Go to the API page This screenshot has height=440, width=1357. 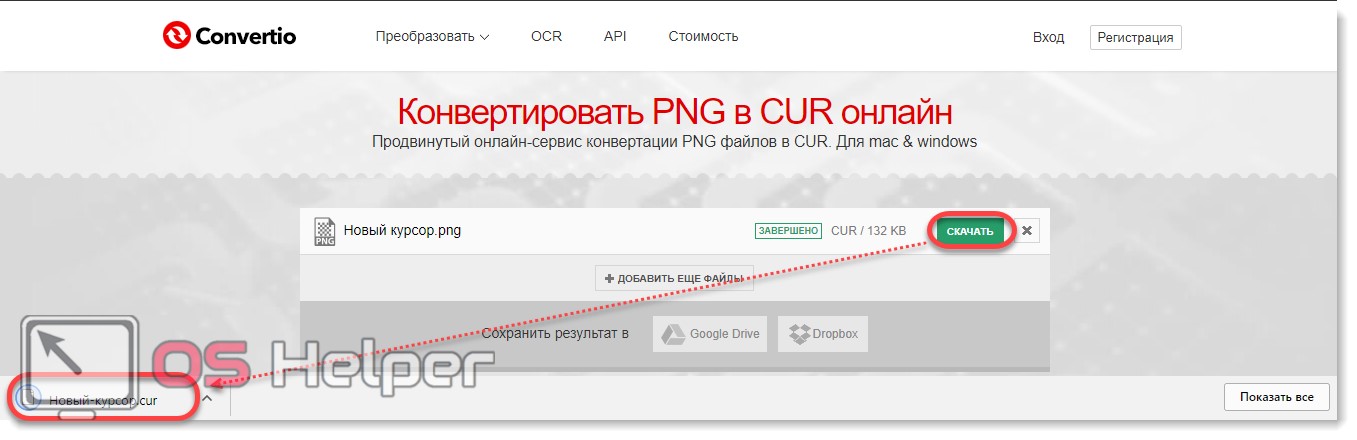[615, 37]
